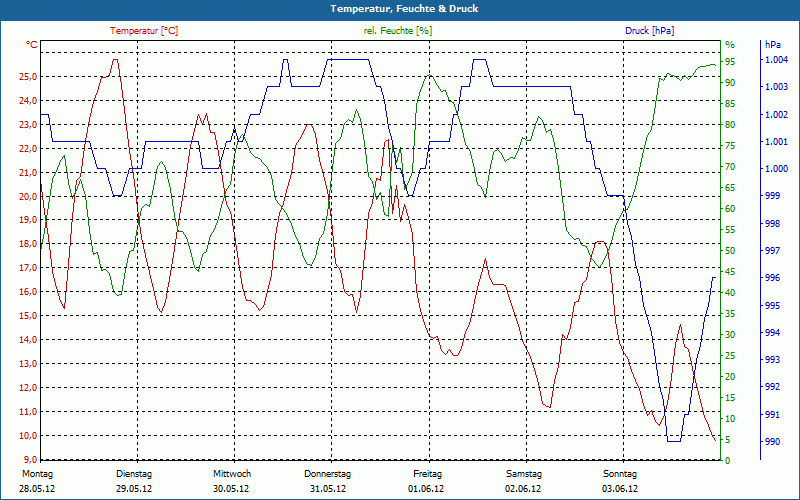The width and height of the screenshot is (800, 500).
Task: Click the '12,0' temperature axis value
Action: point(28,388)
